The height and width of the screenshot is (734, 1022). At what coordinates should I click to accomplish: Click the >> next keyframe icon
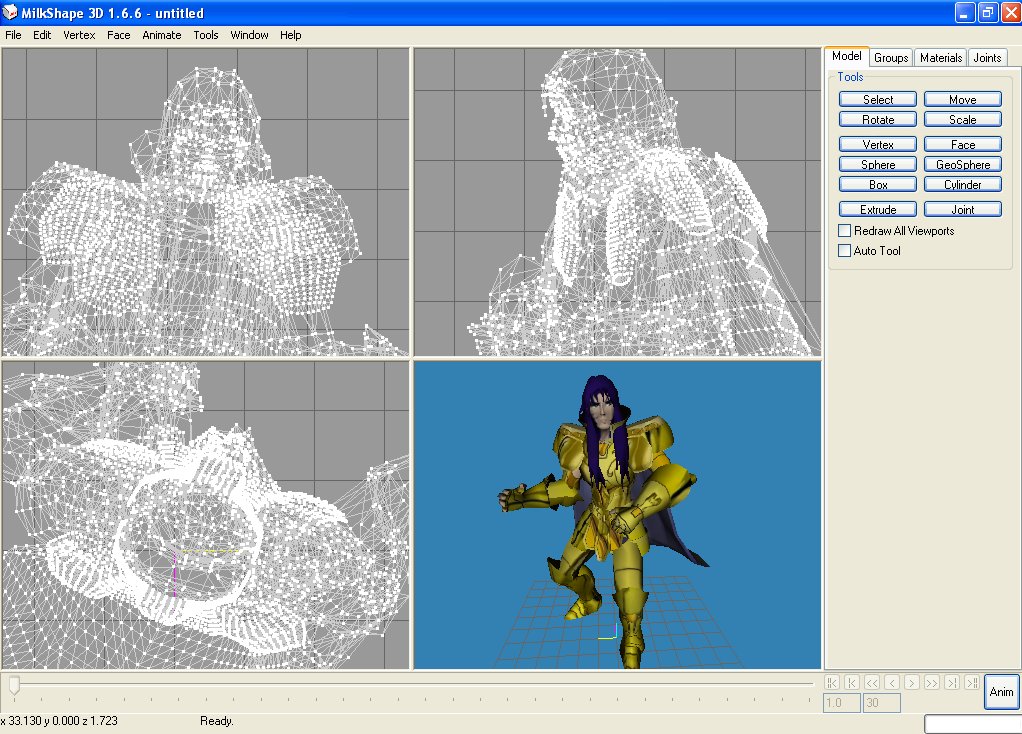click(x=932, y=683)
